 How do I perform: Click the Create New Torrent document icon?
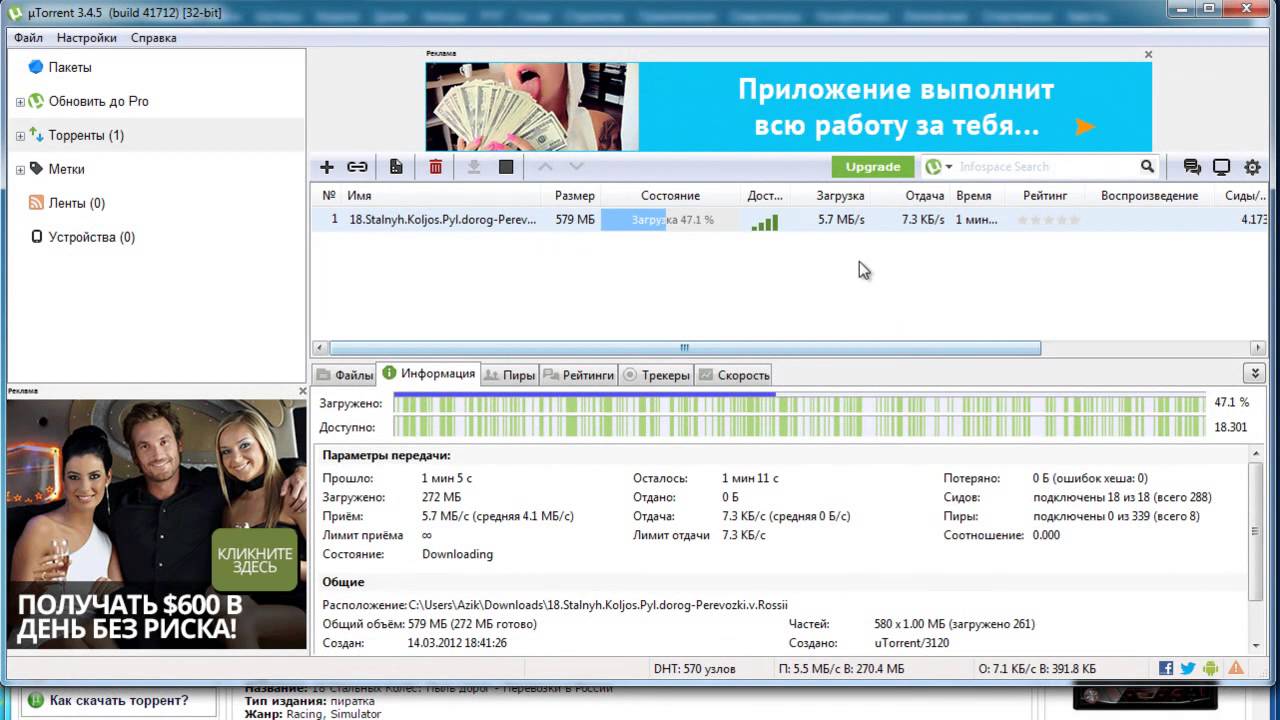click(x=396, y=167)
